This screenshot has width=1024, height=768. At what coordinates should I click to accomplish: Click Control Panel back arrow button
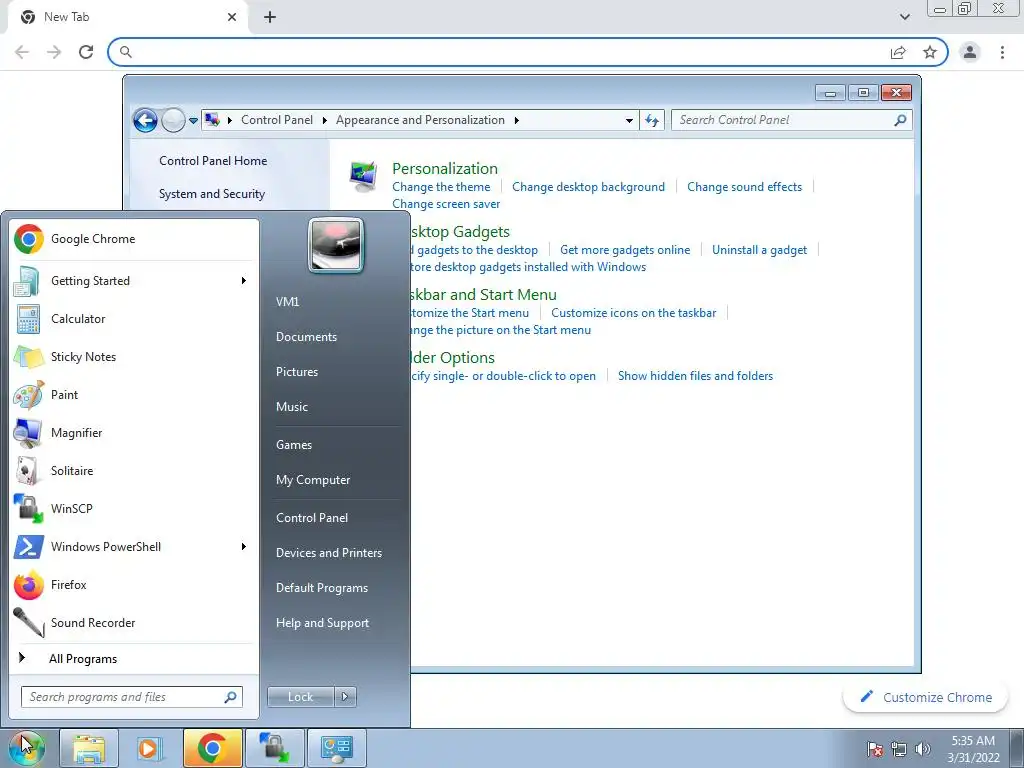pyautogui.click(x=145, y=120)
